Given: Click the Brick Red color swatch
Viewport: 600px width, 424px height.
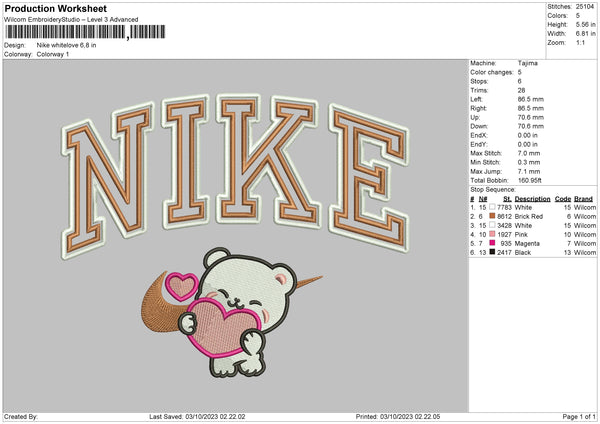Looking at the screenshot, I should 492,216.
